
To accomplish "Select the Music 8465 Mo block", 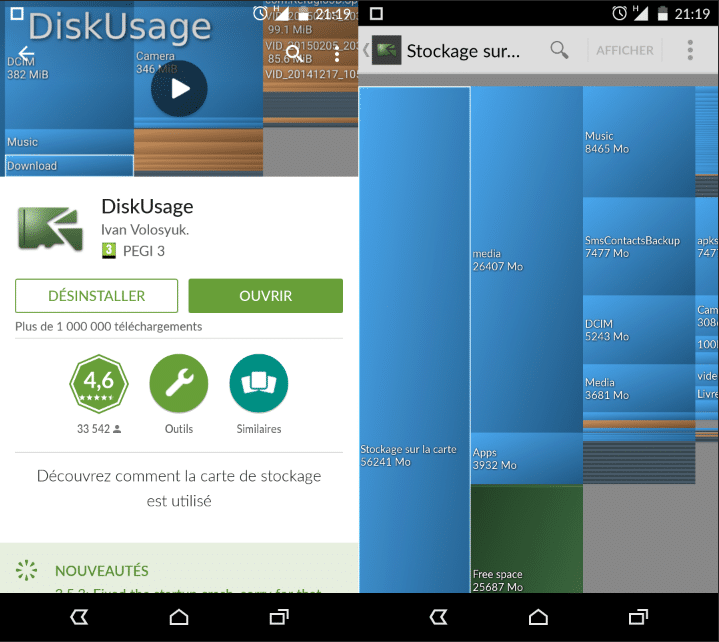I will click(639, 142).
